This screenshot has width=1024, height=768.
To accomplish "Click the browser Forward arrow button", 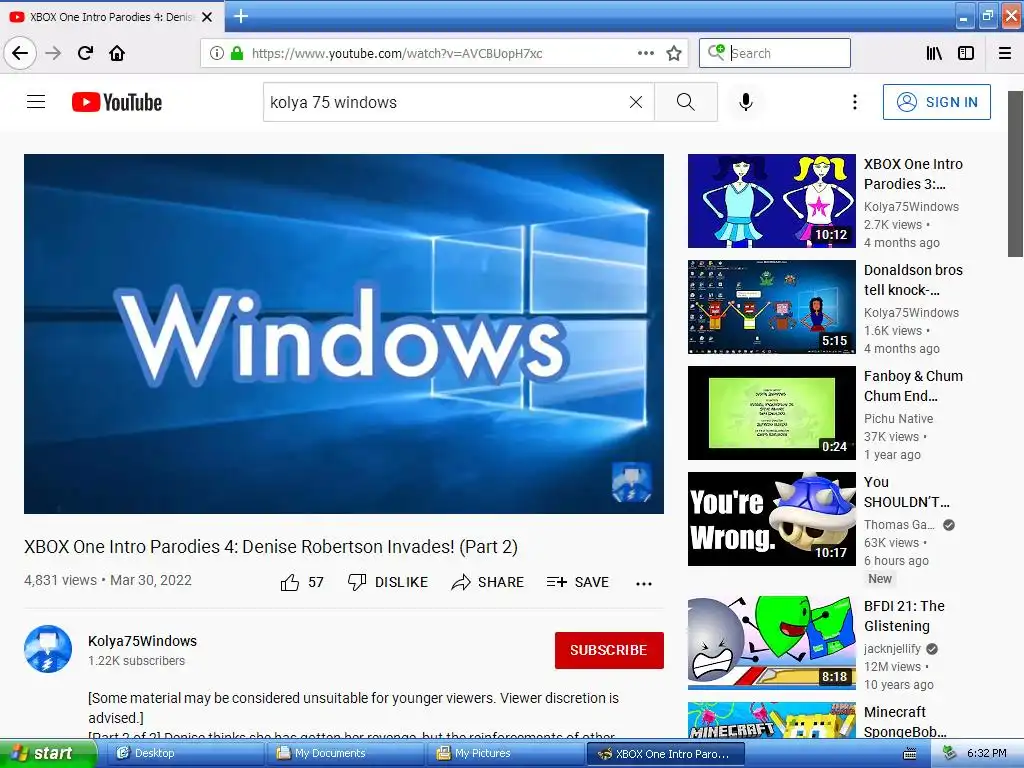I will [53, 53].
